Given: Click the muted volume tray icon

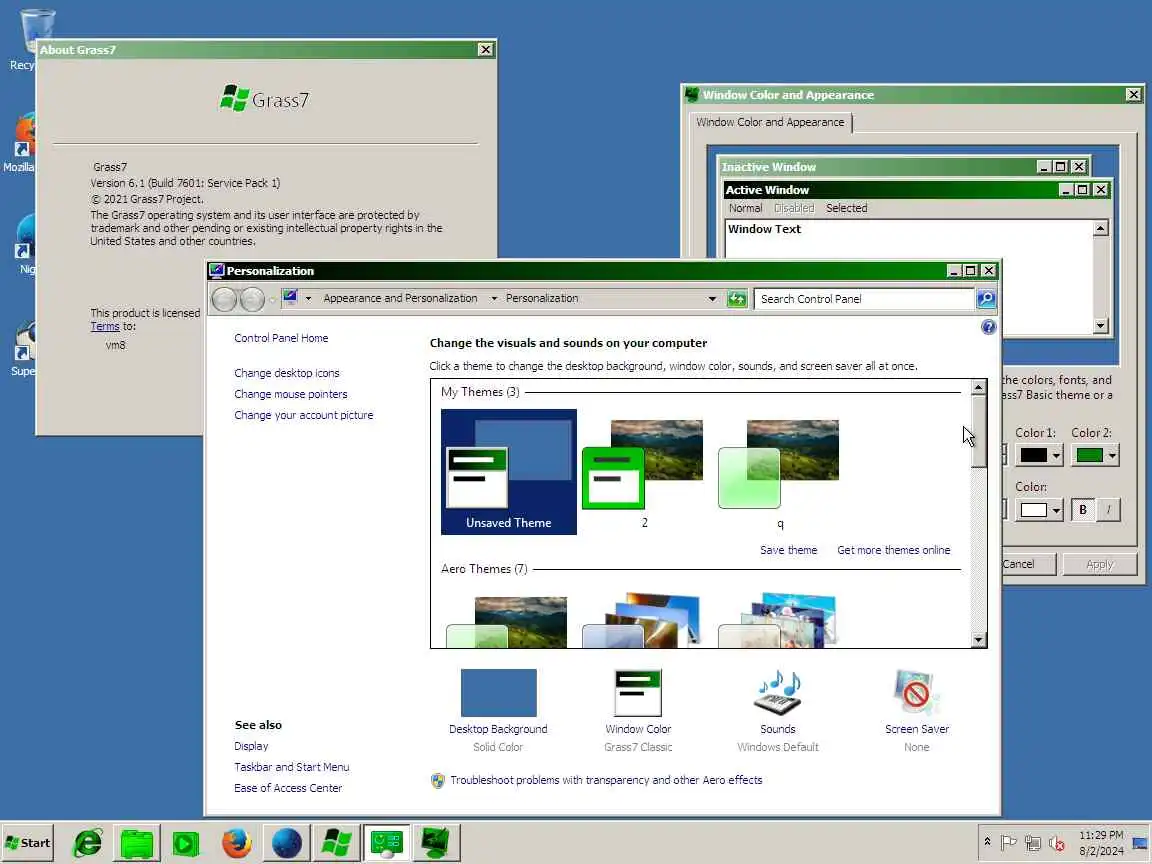Looking at the screenshot, I should pyautogui.click(x=1057, y=843).
